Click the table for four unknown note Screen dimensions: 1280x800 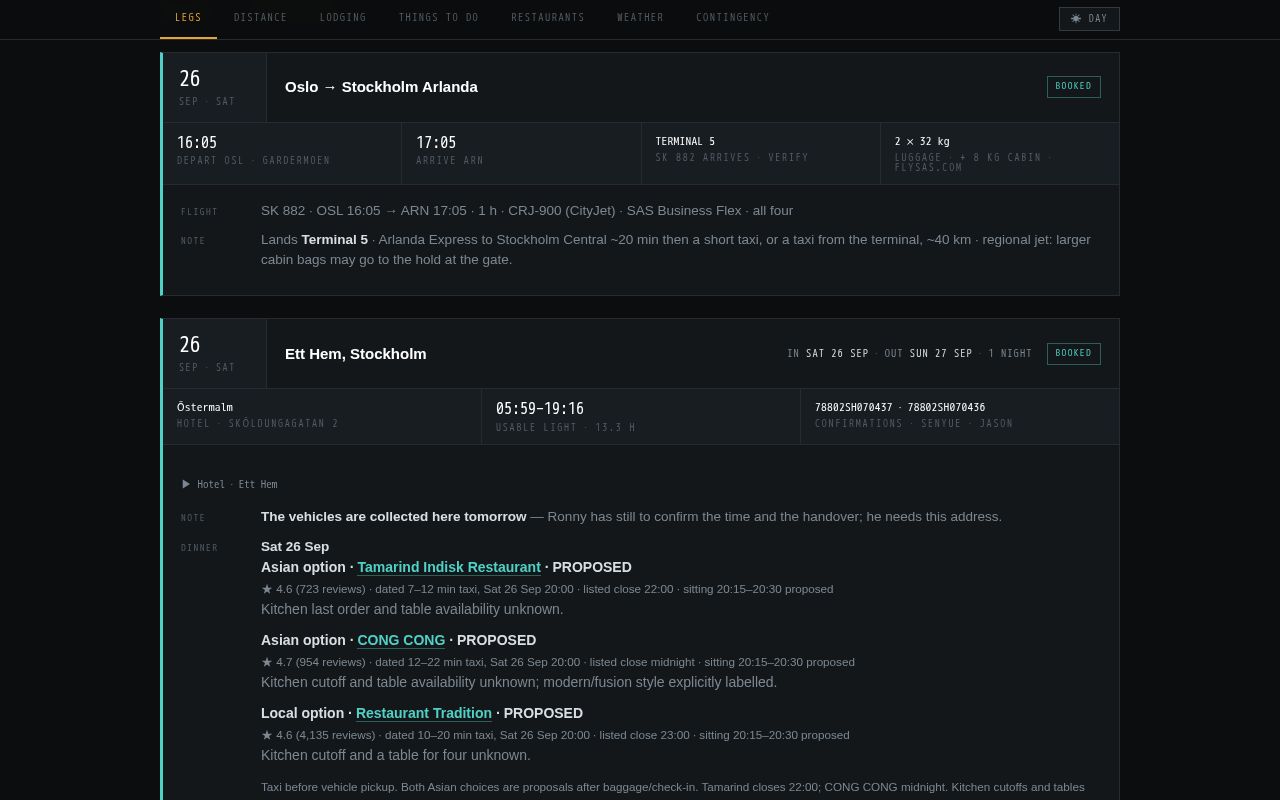pos(396,755)
